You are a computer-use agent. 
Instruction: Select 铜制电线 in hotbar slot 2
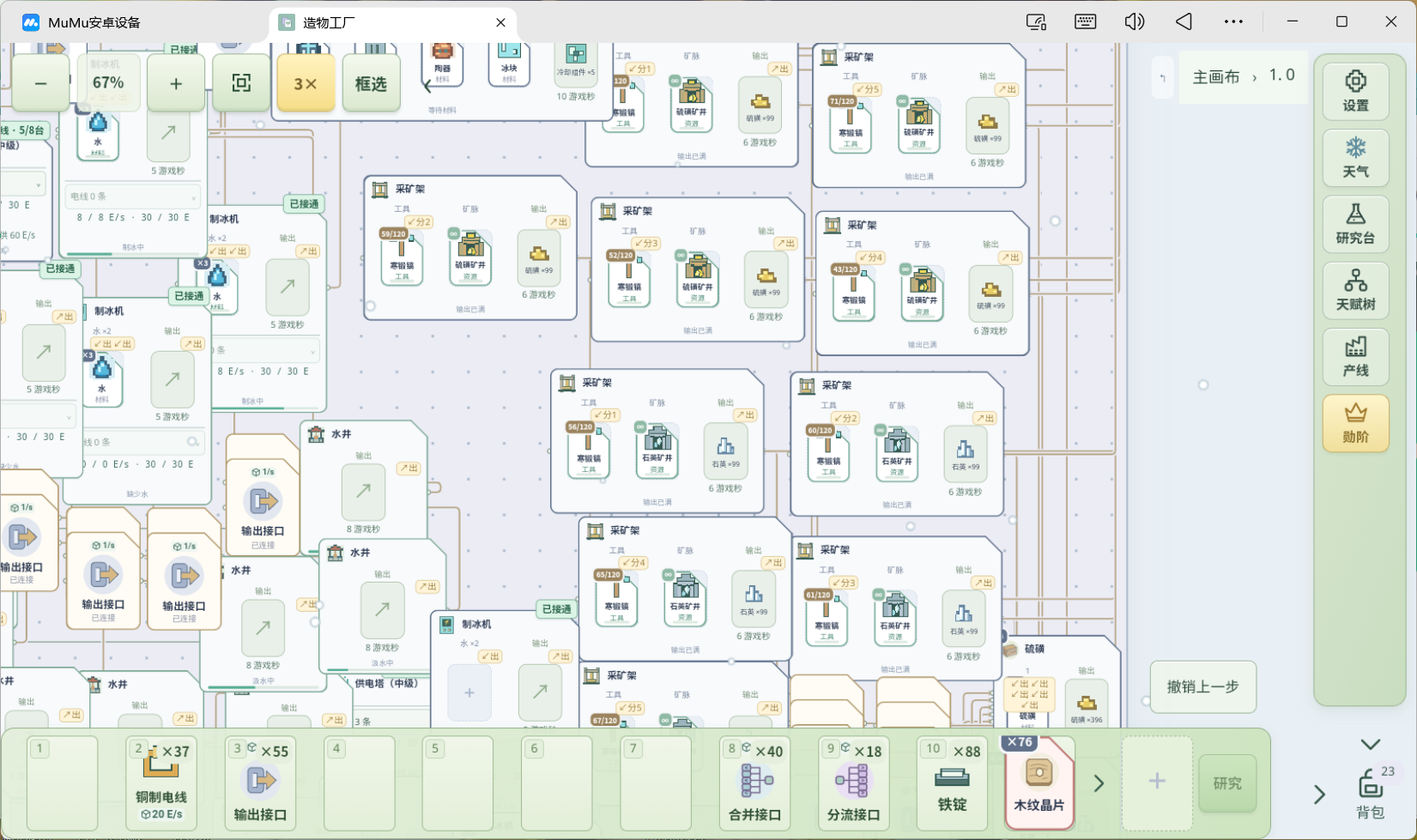[x=161, y=783]
